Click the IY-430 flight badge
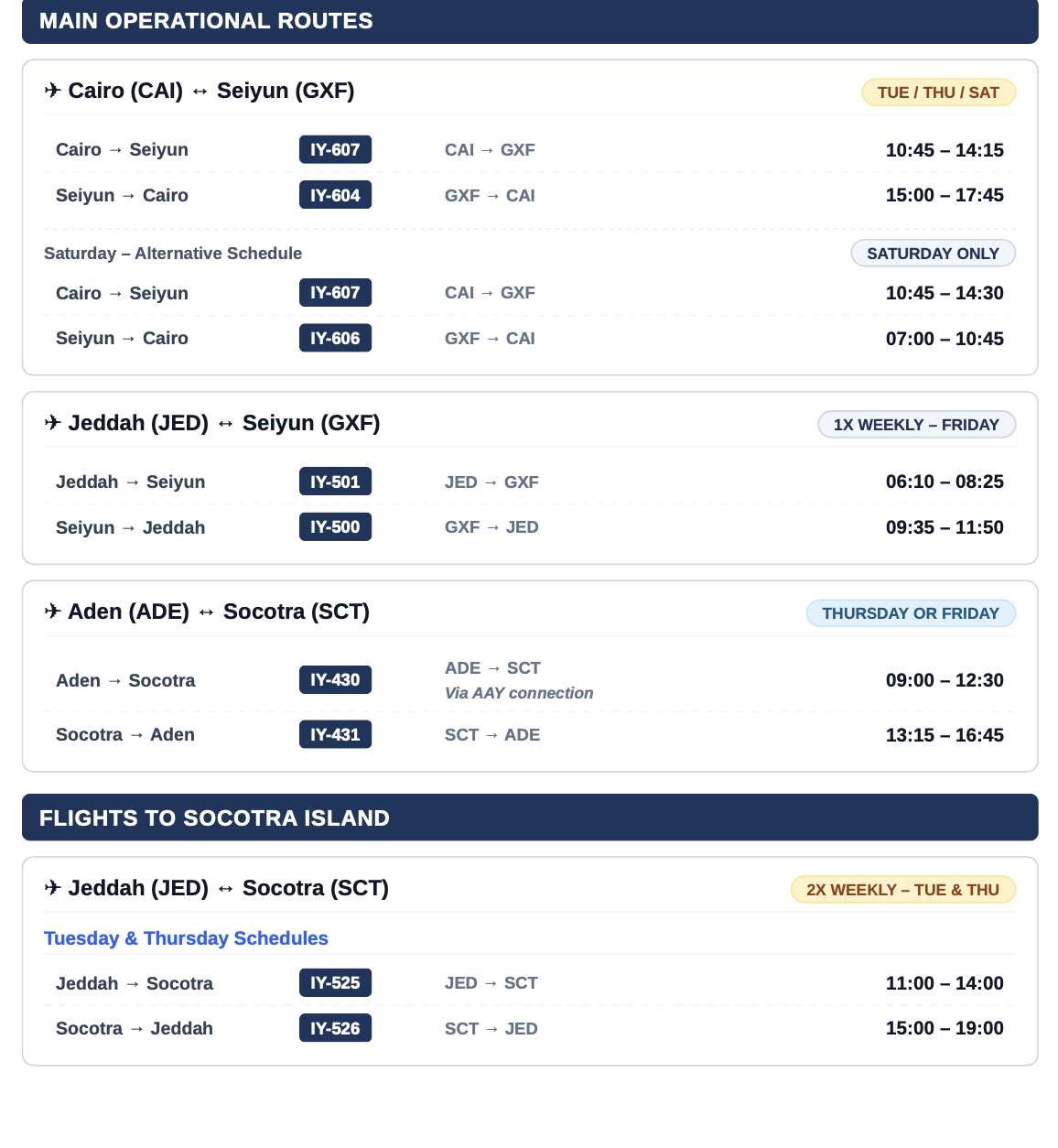The width and height of the screenshot is (1058, 1148). pos(335,679)
